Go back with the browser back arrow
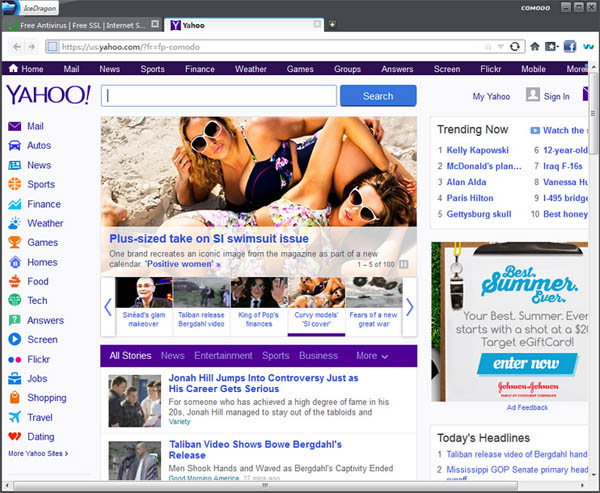Image resolution: width=600 pixels, height=493 pixels. 16,47
